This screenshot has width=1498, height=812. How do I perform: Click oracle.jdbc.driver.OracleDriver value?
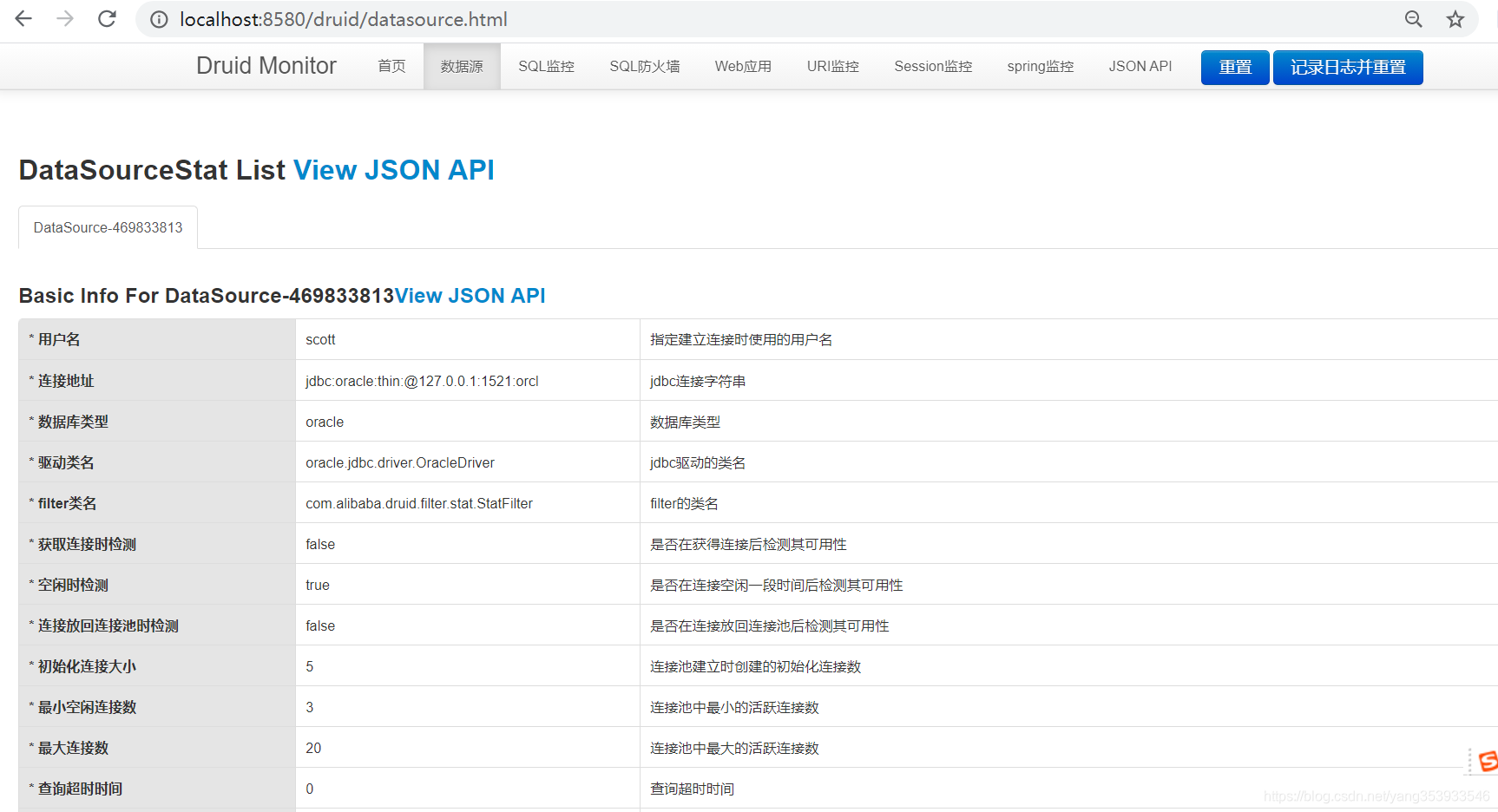point(400,462)
